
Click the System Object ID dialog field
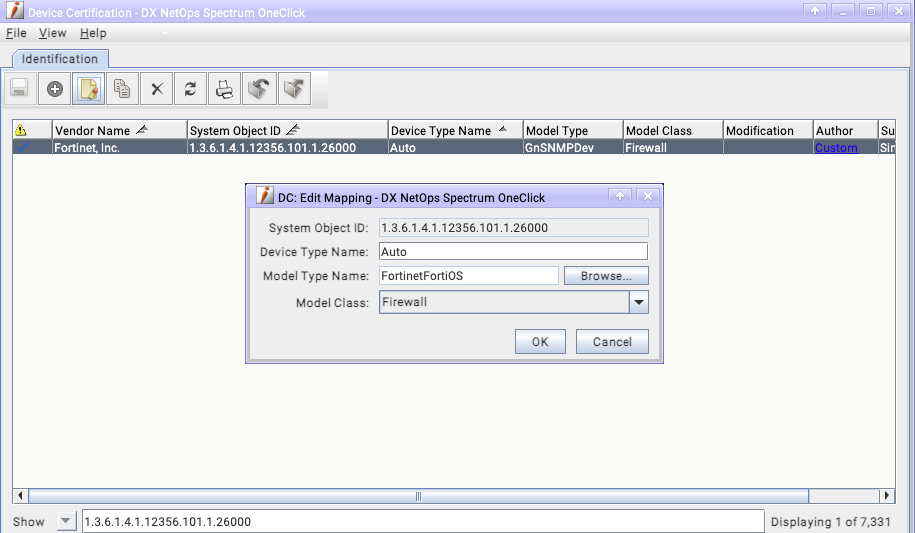[514, 228]
